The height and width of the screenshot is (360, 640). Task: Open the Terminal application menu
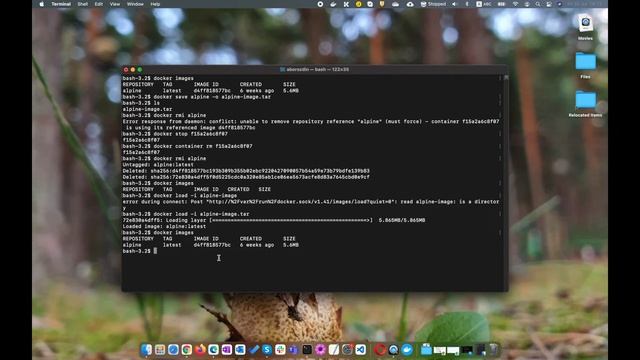pyautogui.click(x=61, y=4)
